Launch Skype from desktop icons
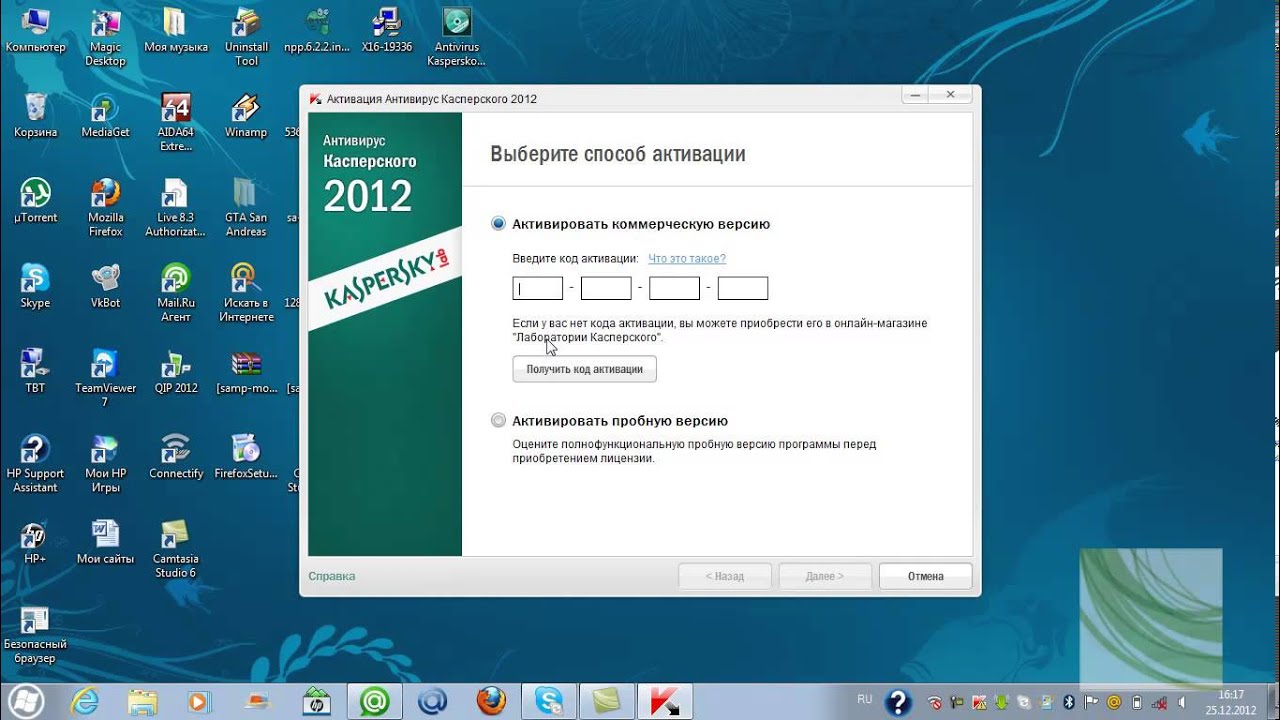 click(35, 286)
